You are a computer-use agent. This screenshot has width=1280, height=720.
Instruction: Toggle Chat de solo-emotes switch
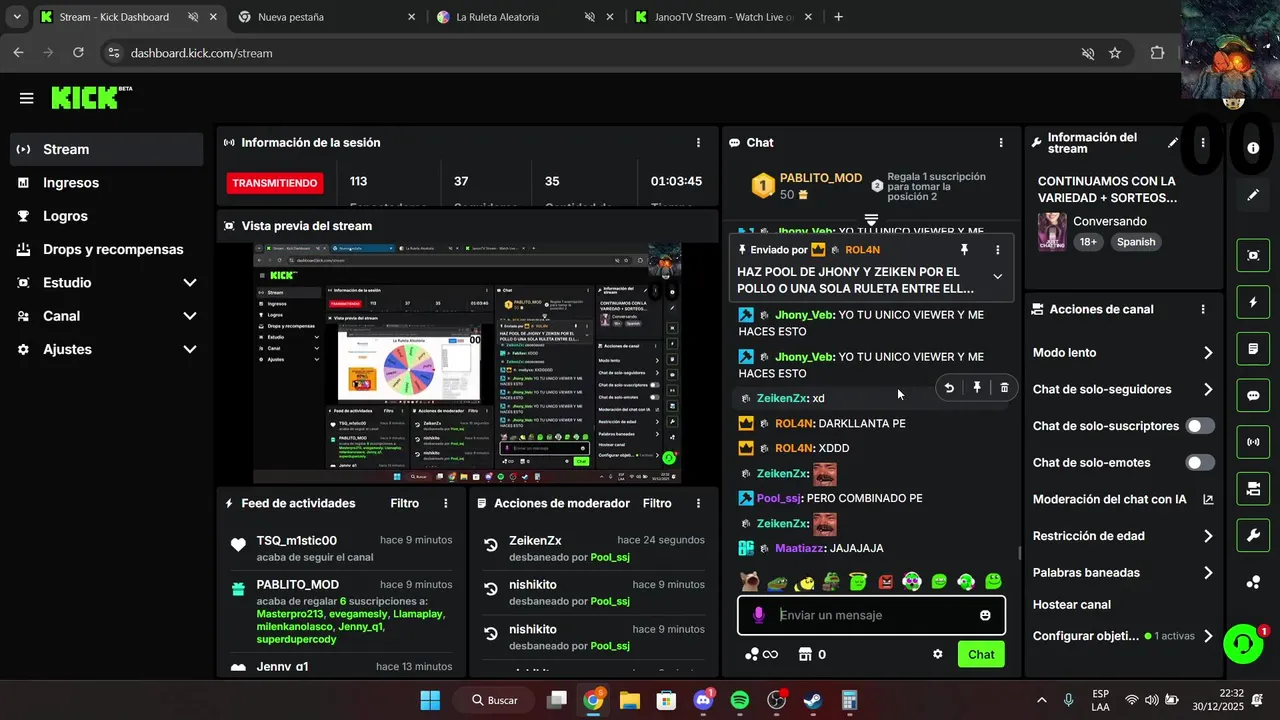[x=1200, y=463]
